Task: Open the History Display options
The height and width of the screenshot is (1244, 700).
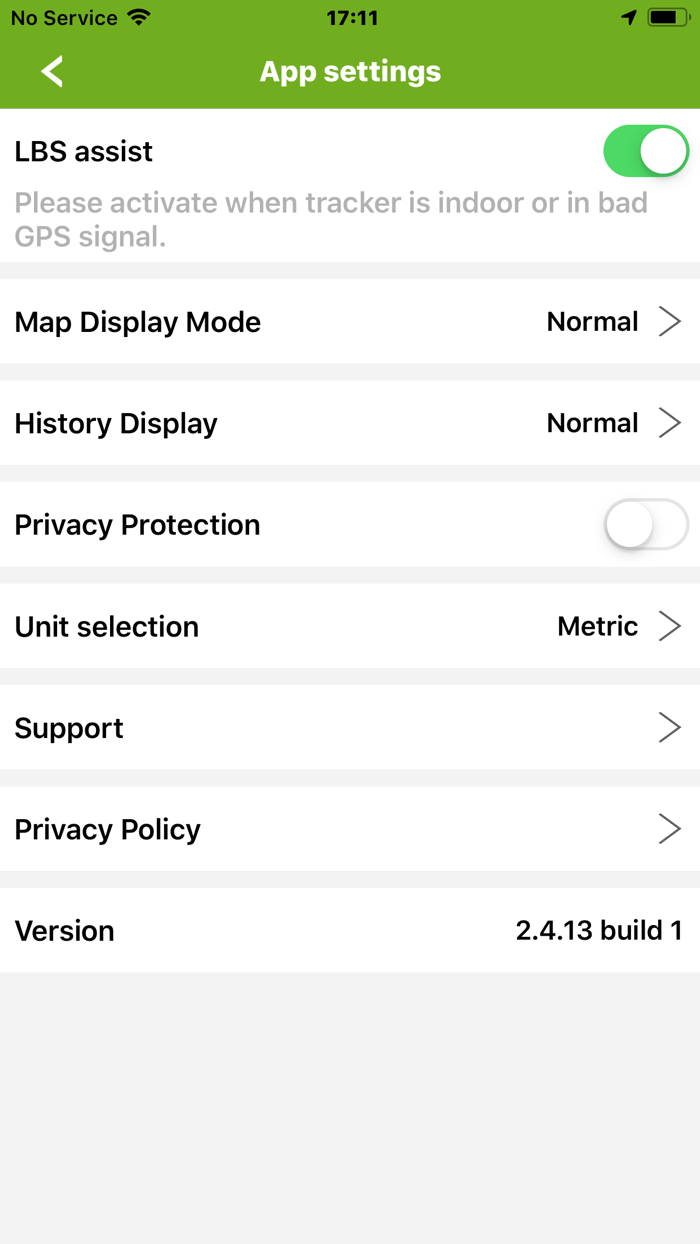Action: coord(350,422)
